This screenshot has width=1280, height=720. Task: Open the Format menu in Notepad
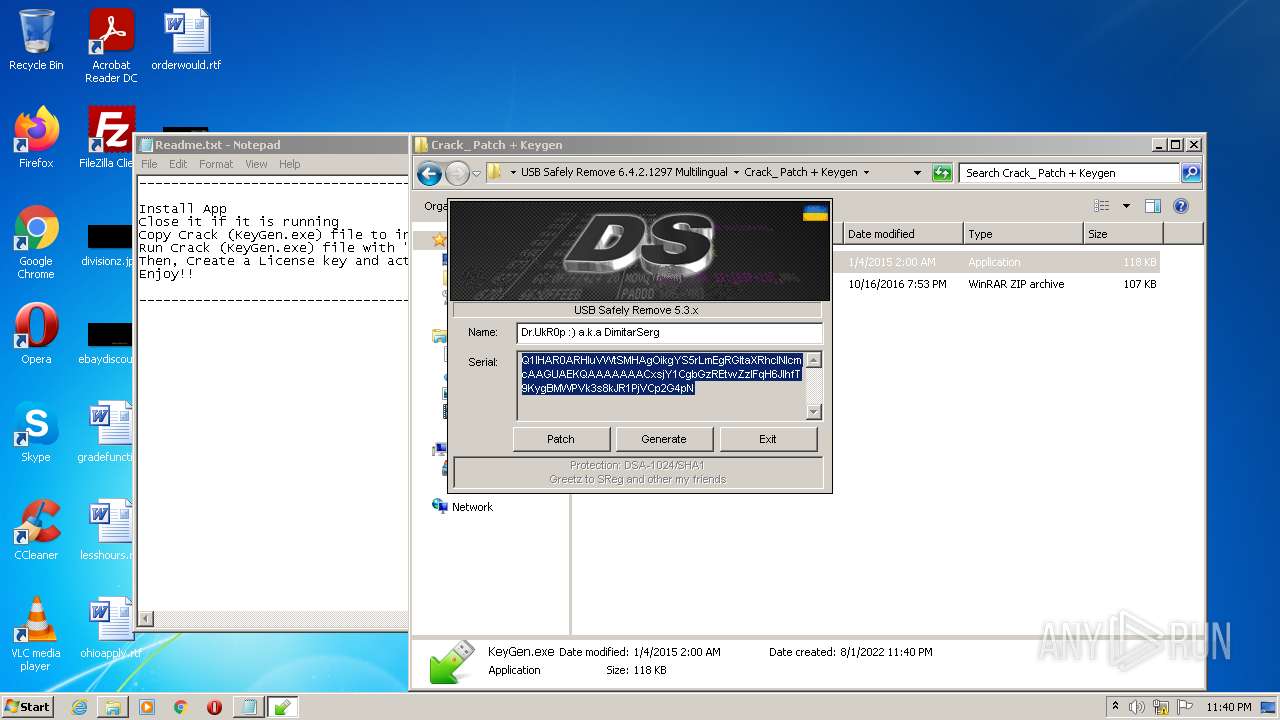pyautogui.click(x=216, y=164)
